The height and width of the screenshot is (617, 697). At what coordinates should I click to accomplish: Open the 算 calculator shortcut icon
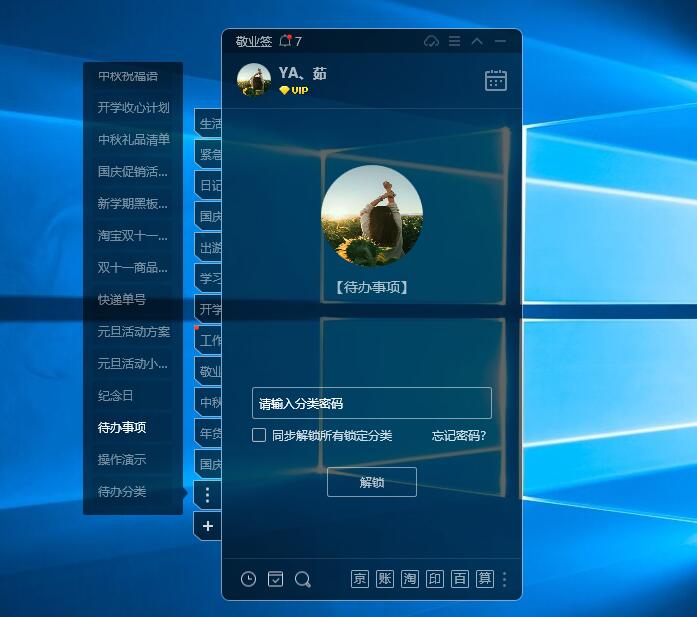[x=485, y=579]
